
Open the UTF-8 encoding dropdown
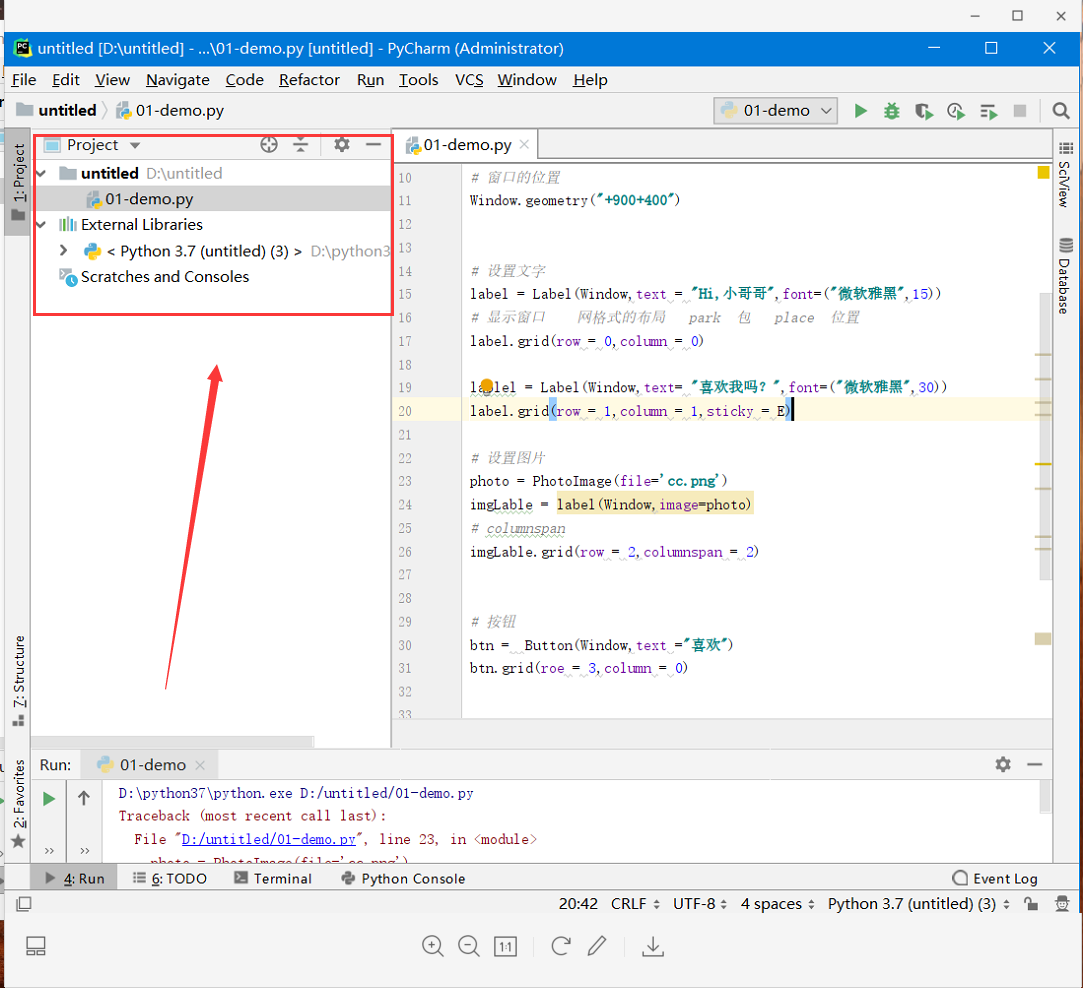(x=700, y=904)
